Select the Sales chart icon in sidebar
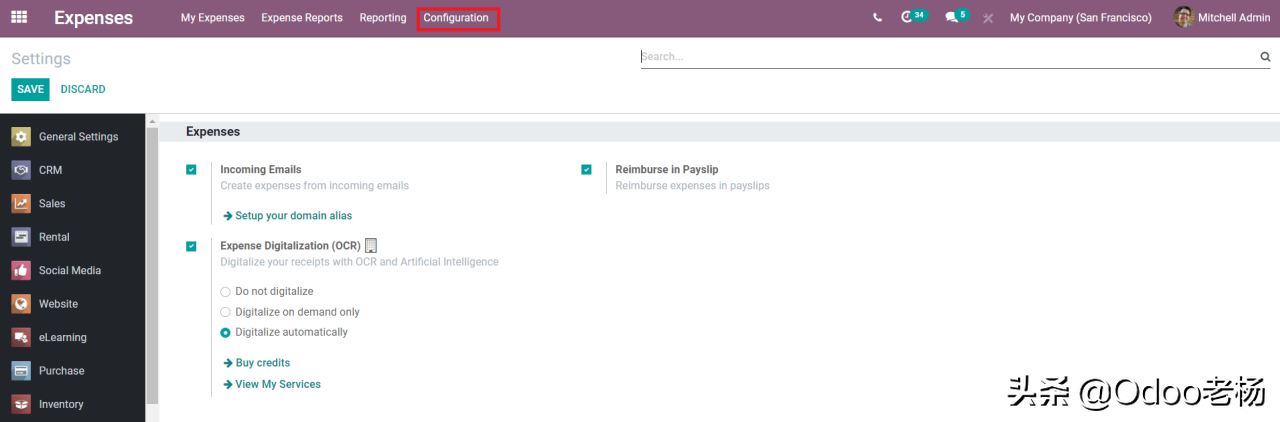 tap(21, 203)
